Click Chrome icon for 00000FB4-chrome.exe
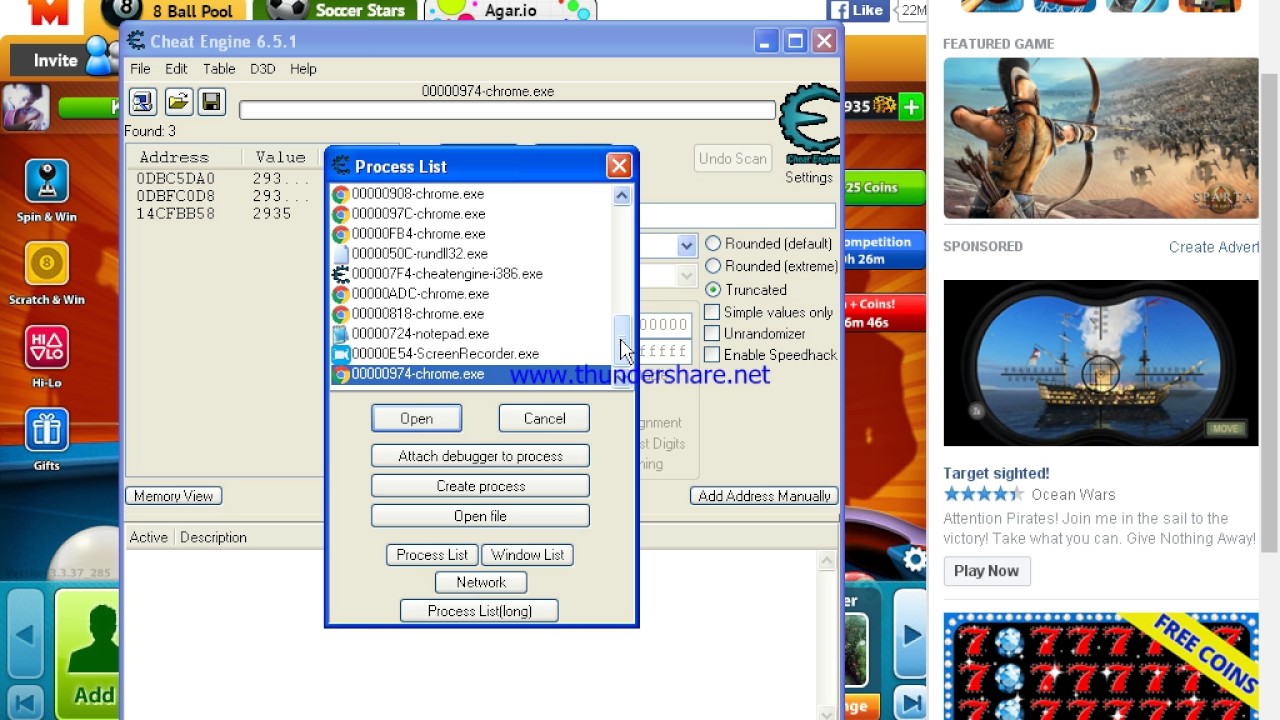The height and width of the screenshot is (720, 1280). 341,234
